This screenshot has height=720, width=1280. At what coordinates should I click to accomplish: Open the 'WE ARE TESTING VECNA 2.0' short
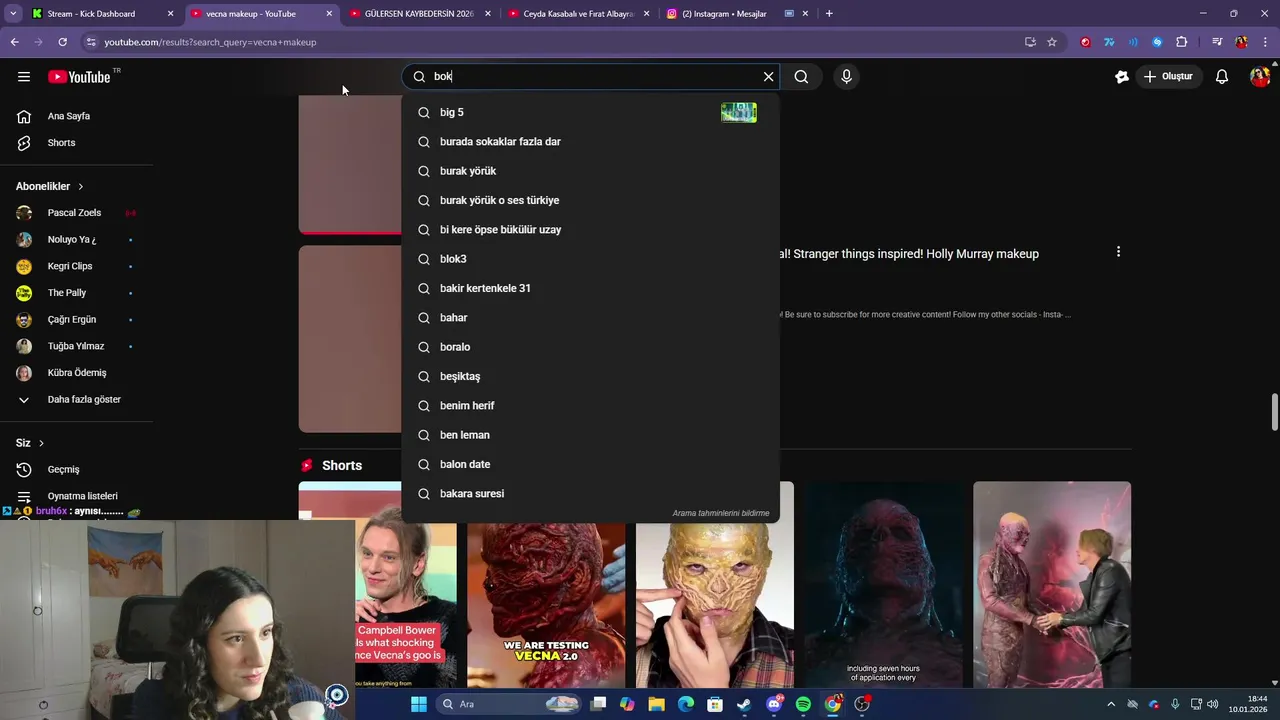pos(546,603)
